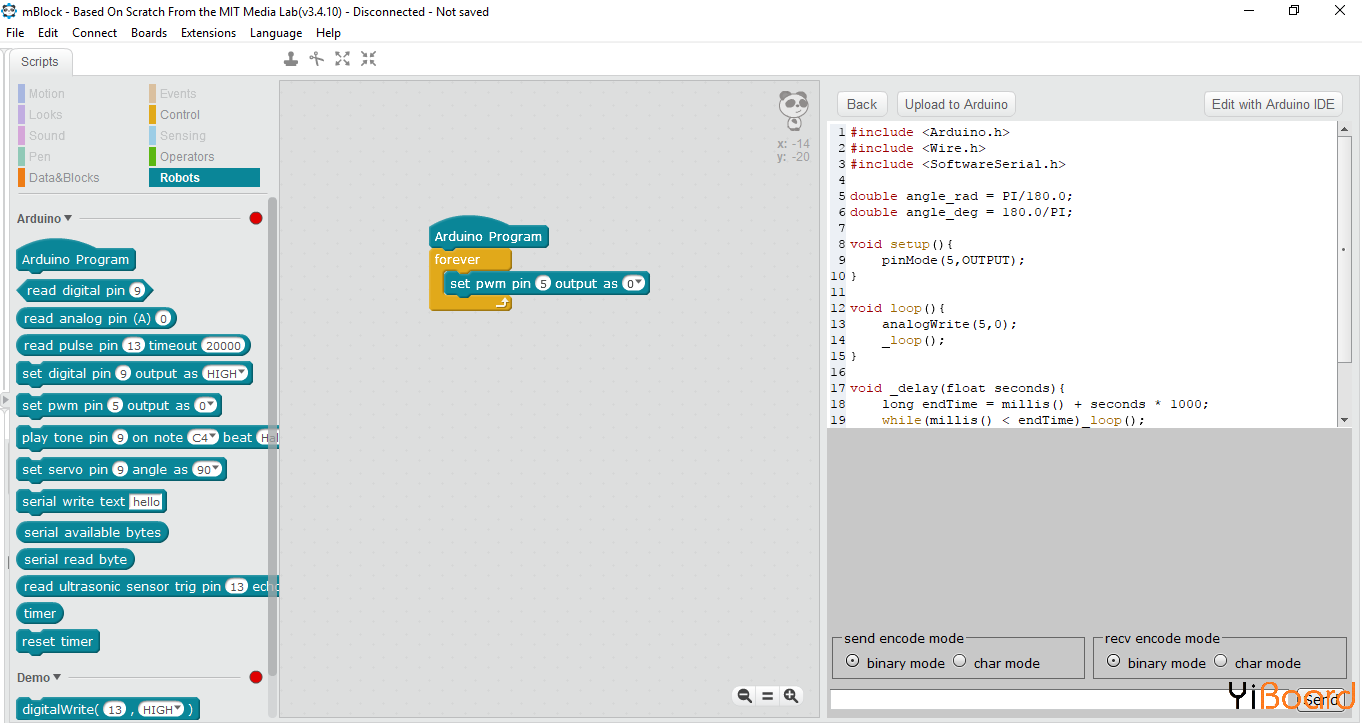Open angle 90 dropdown in set servo block
The image size is (1362, 723).
tap(207, 470)
